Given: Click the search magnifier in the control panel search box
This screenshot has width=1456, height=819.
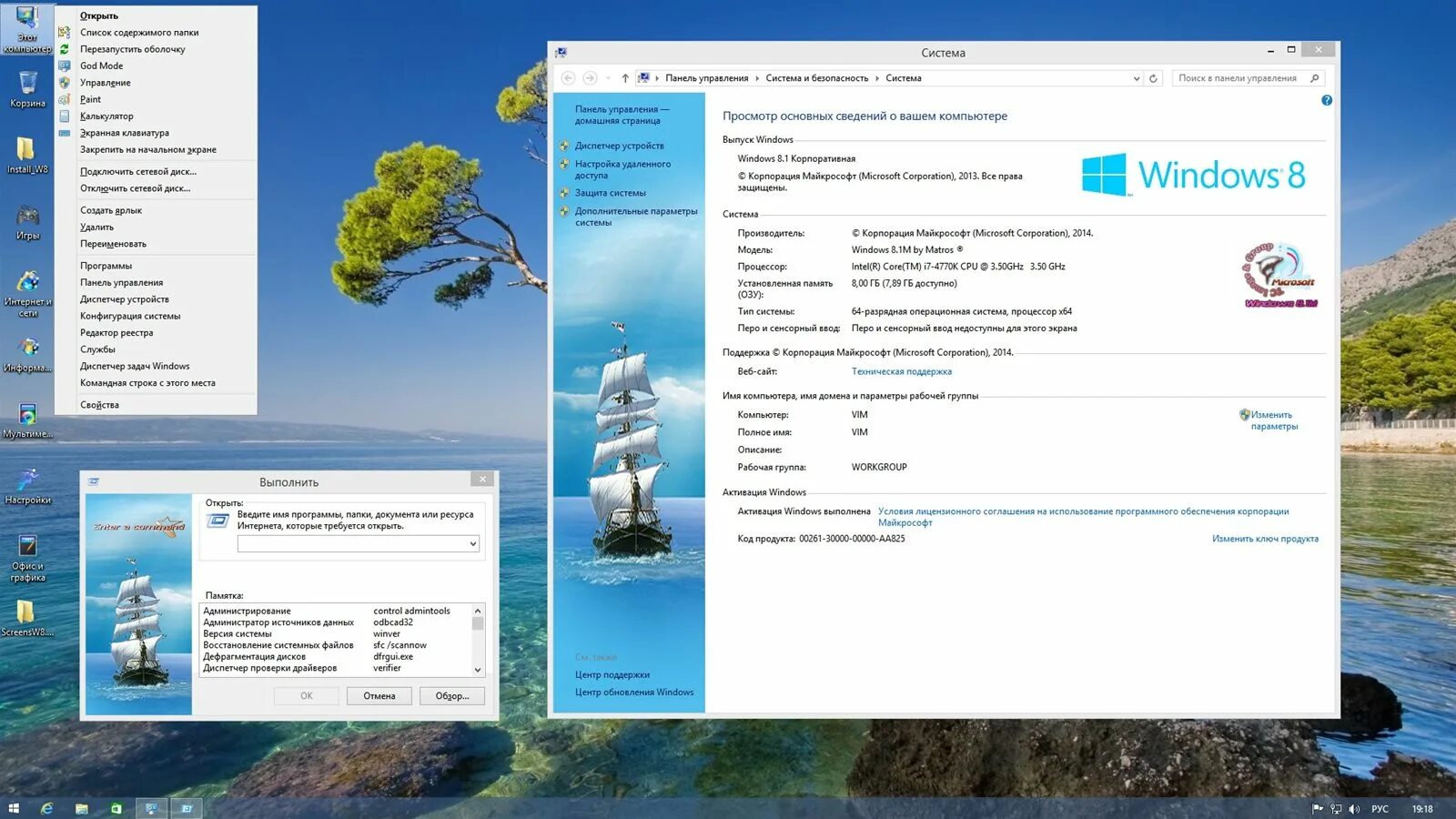Looking at the screenshot, I should [1314, 78].
